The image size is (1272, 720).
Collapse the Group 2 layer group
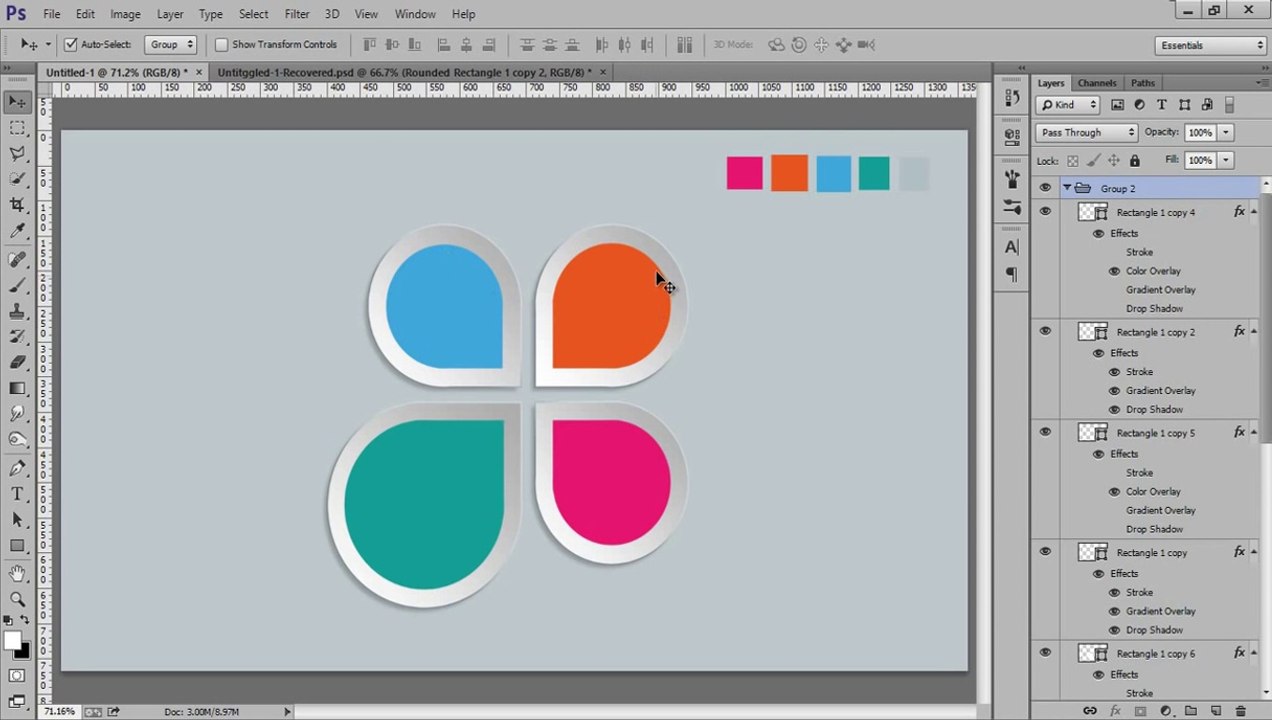tap(1067, 188)
